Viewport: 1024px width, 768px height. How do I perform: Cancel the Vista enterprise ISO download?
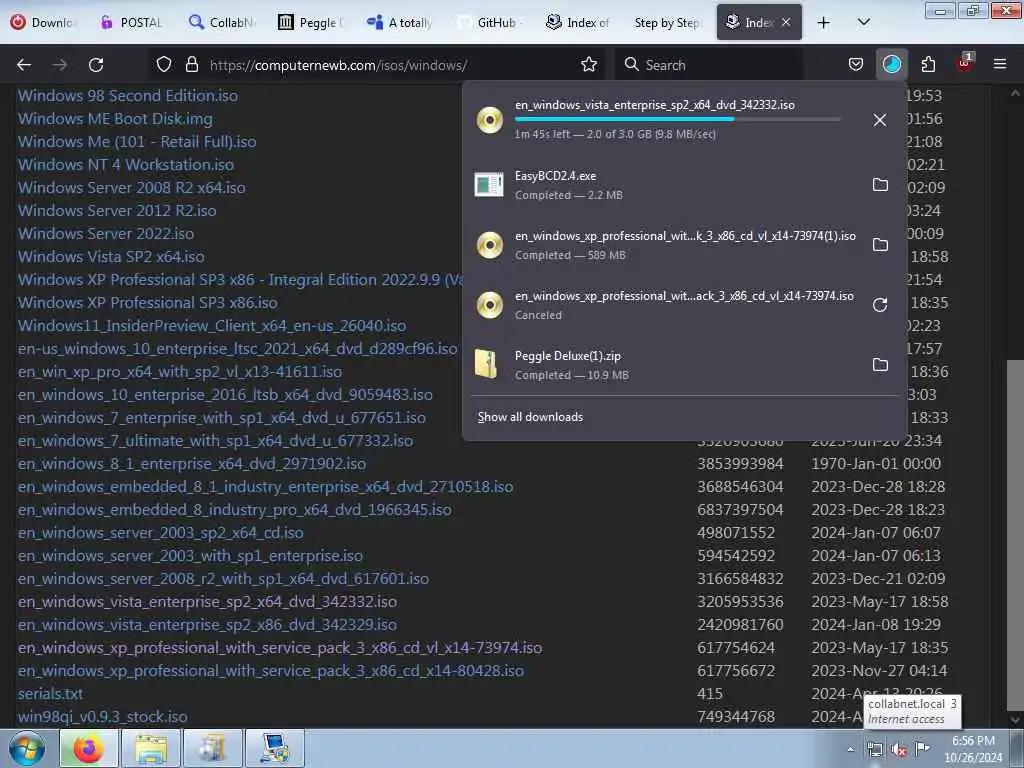(x=880, y=120)
